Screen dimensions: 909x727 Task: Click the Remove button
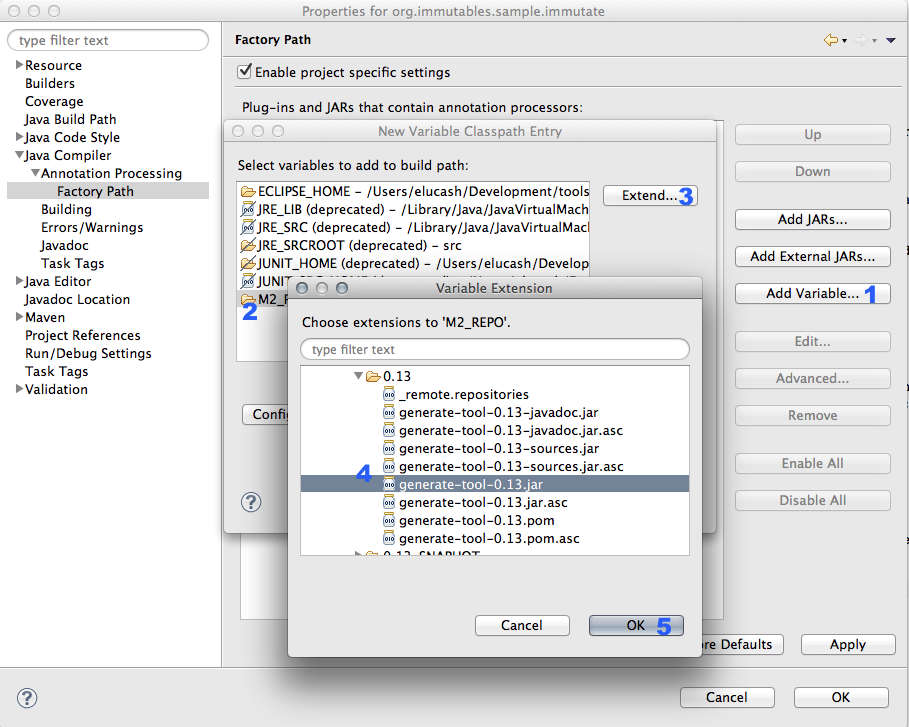(812, 415)
